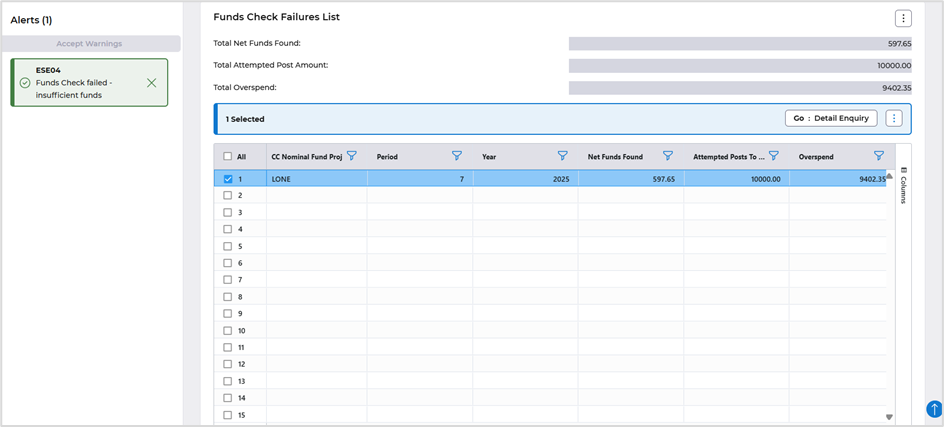This screenshot has height=427, width=944.
Task: Open filter for Attempted Posts To column
Action: (x=774, y=156)
